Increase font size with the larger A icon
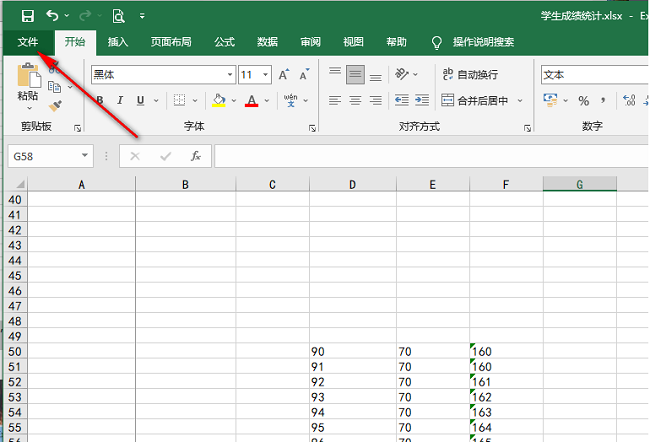Screen dimensions: 650x442 click(284, 75)
